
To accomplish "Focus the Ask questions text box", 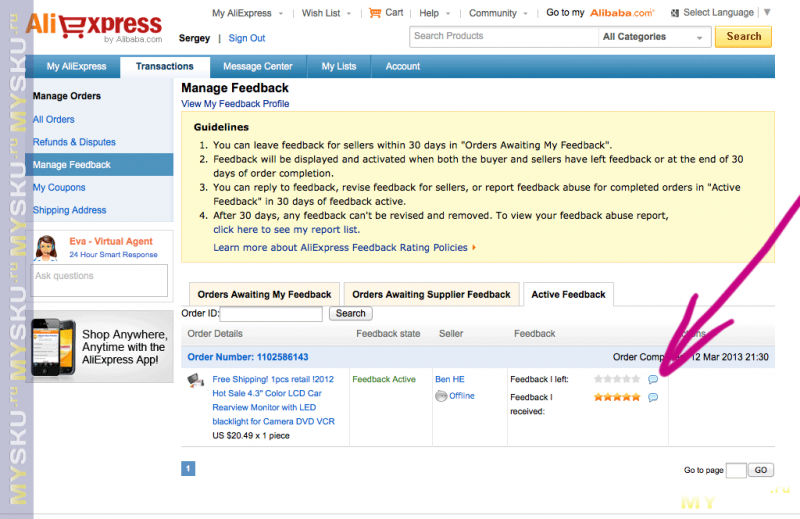I will tap(99, 280).
